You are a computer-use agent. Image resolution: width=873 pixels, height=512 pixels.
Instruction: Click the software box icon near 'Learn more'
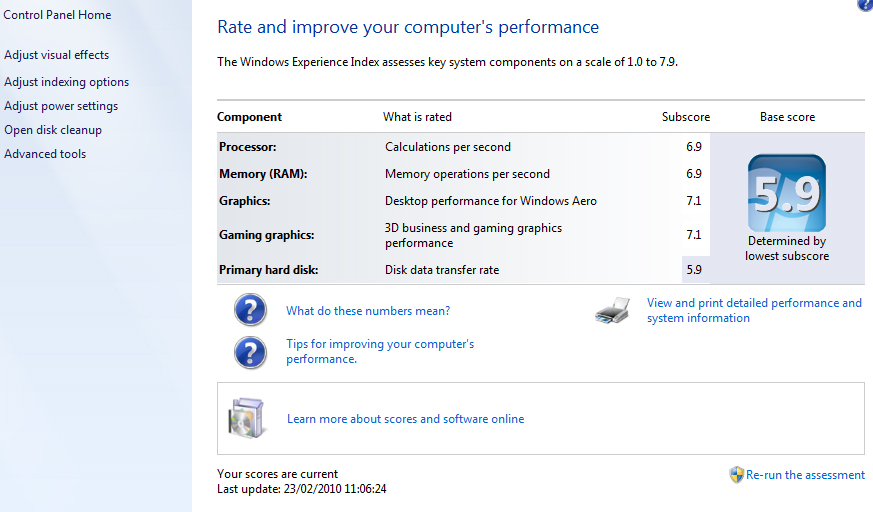[x=246, y=419]
